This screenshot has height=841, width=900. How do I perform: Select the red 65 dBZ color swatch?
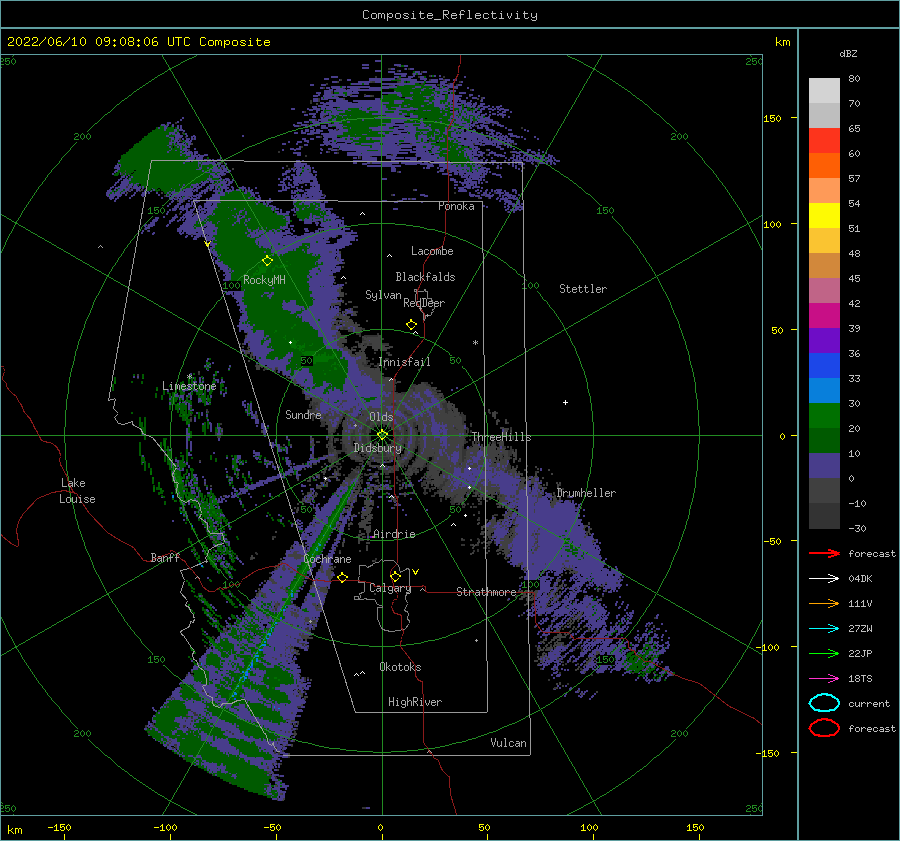824,140
